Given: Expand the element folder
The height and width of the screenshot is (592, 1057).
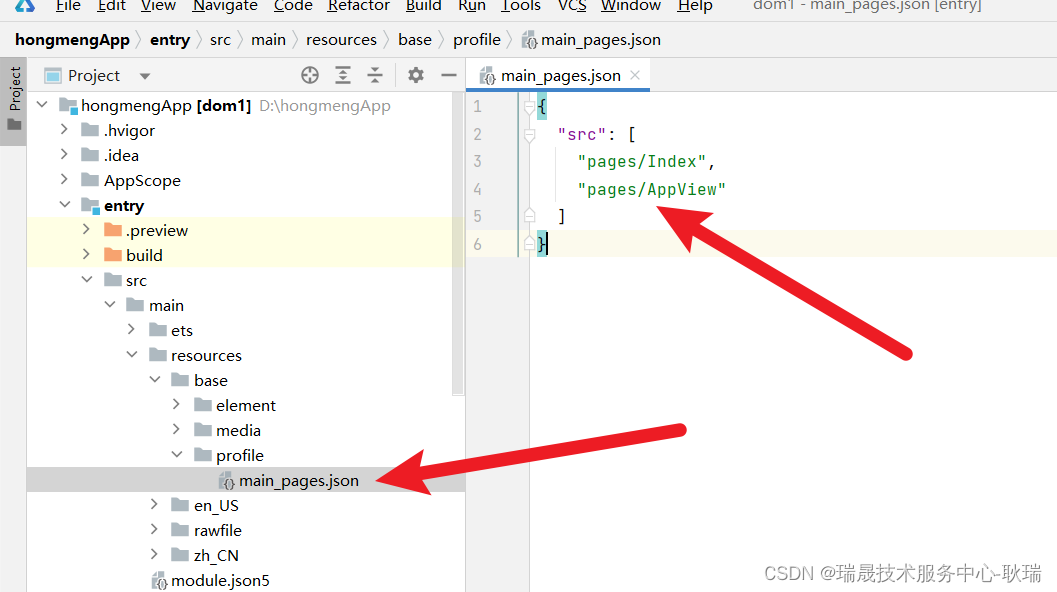Looking at the screenshot, I should coord(177,404).
